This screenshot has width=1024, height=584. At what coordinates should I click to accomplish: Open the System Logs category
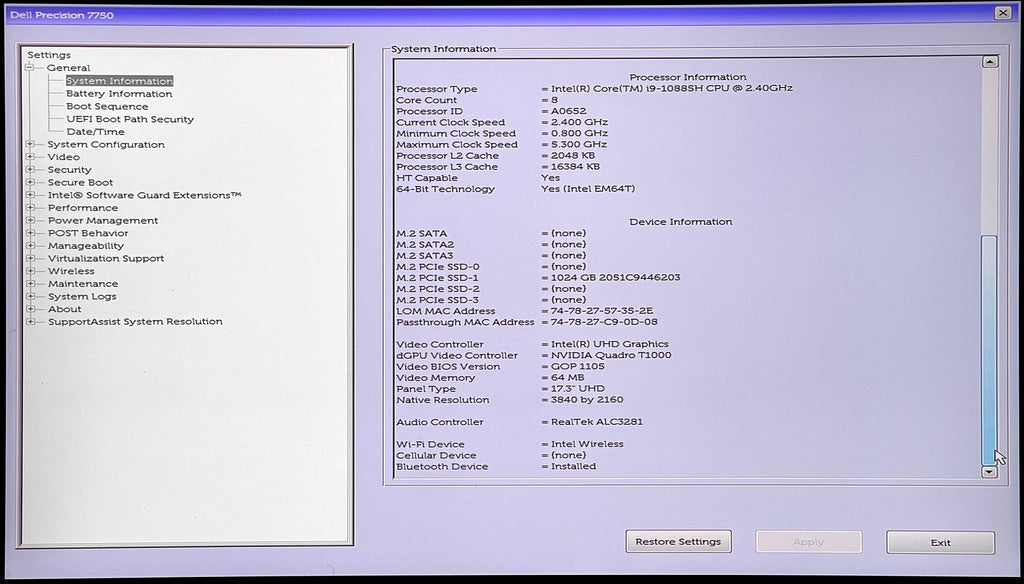[82, 296]
